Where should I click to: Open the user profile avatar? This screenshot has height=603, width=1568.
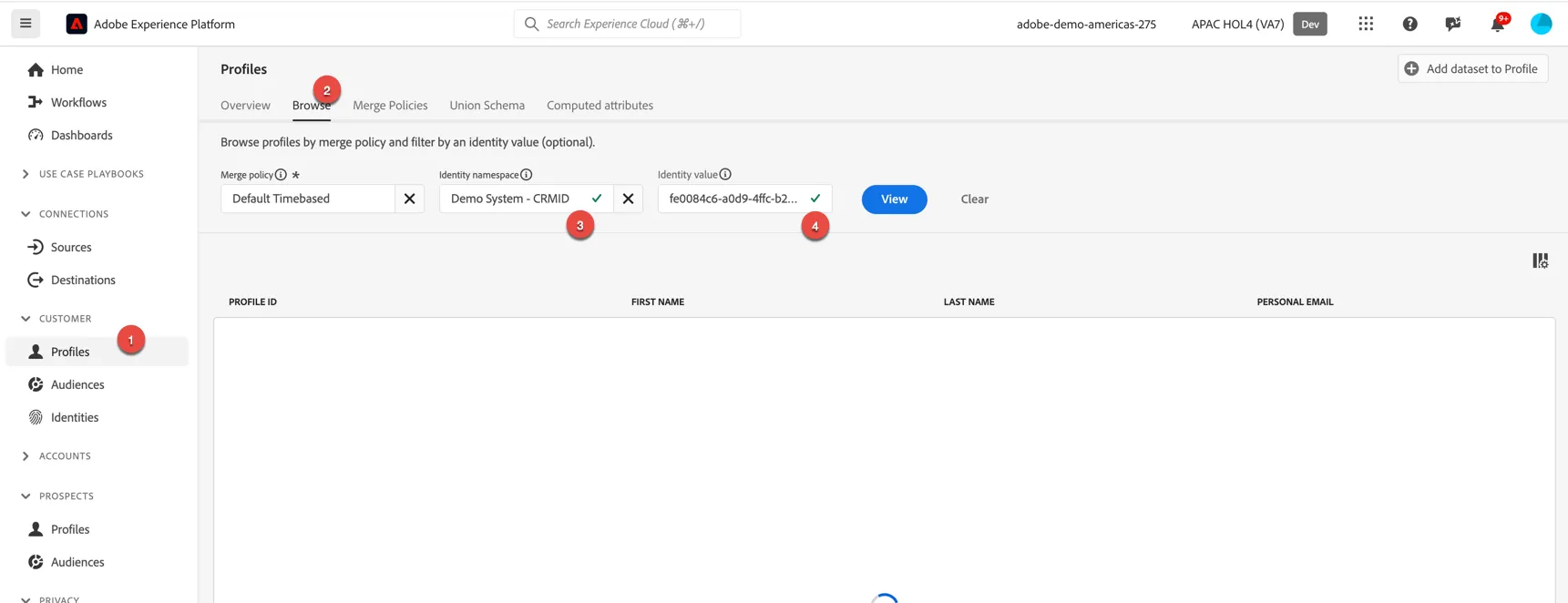click(x=1541, y=24)
